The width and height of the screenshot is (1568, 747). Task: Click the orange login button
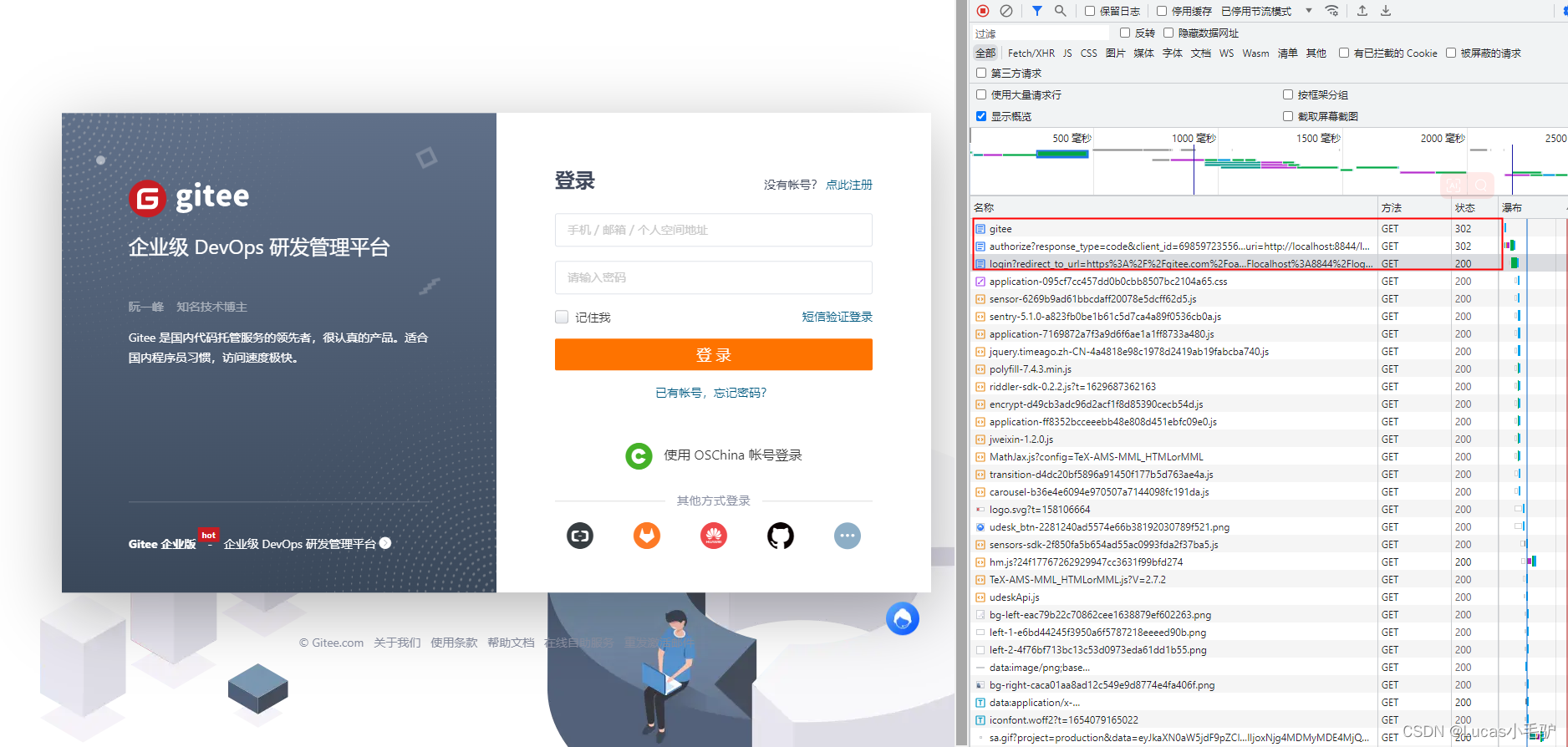714,354
